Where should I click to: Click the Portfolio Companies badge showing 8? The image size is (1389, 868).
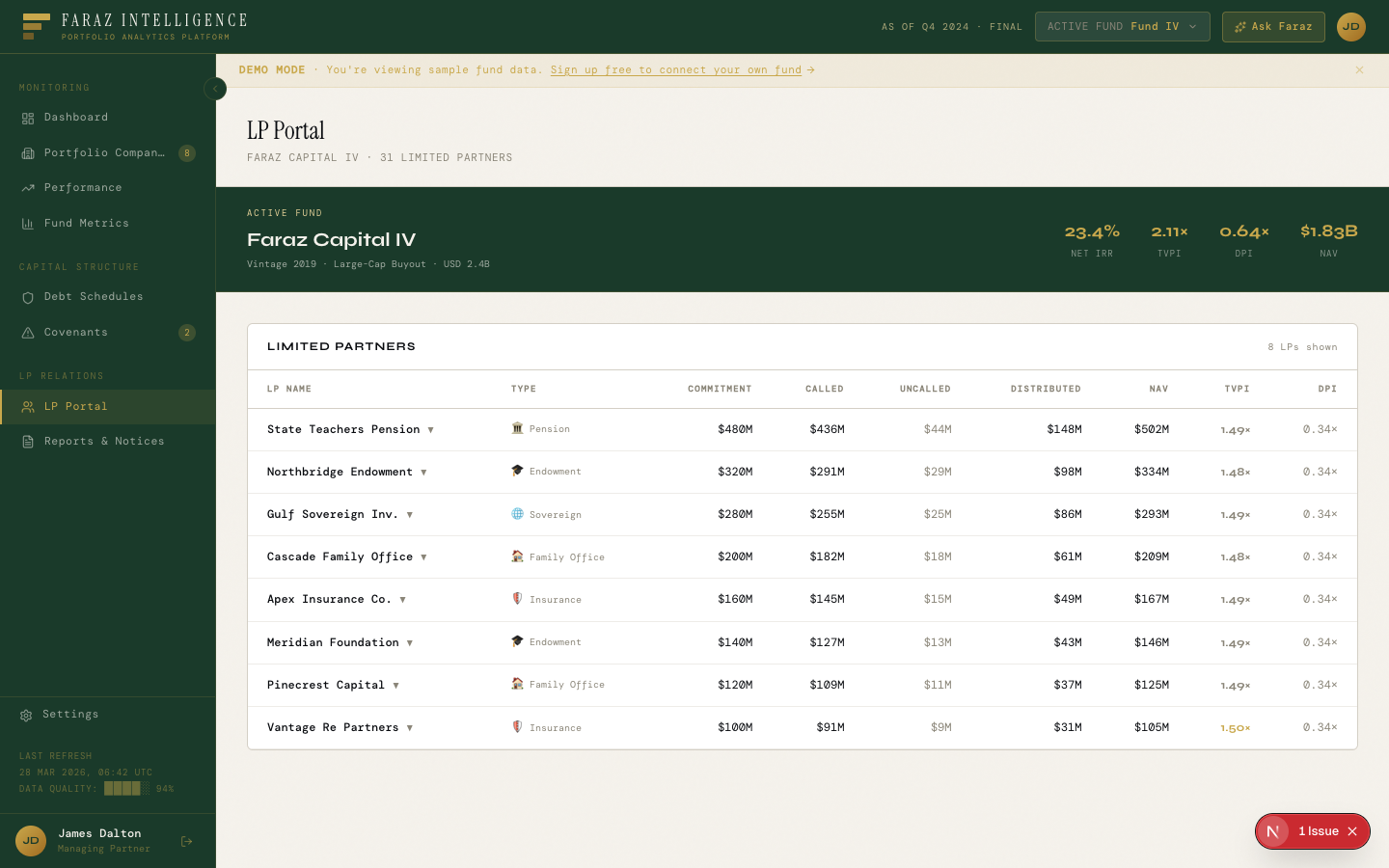187,153
